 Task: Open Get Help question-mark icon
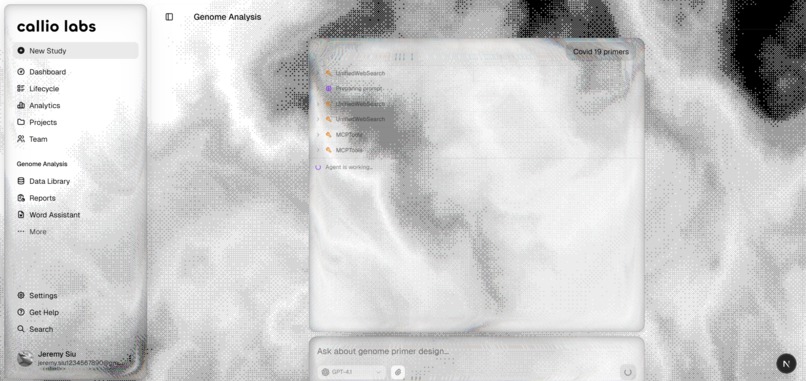21,312
